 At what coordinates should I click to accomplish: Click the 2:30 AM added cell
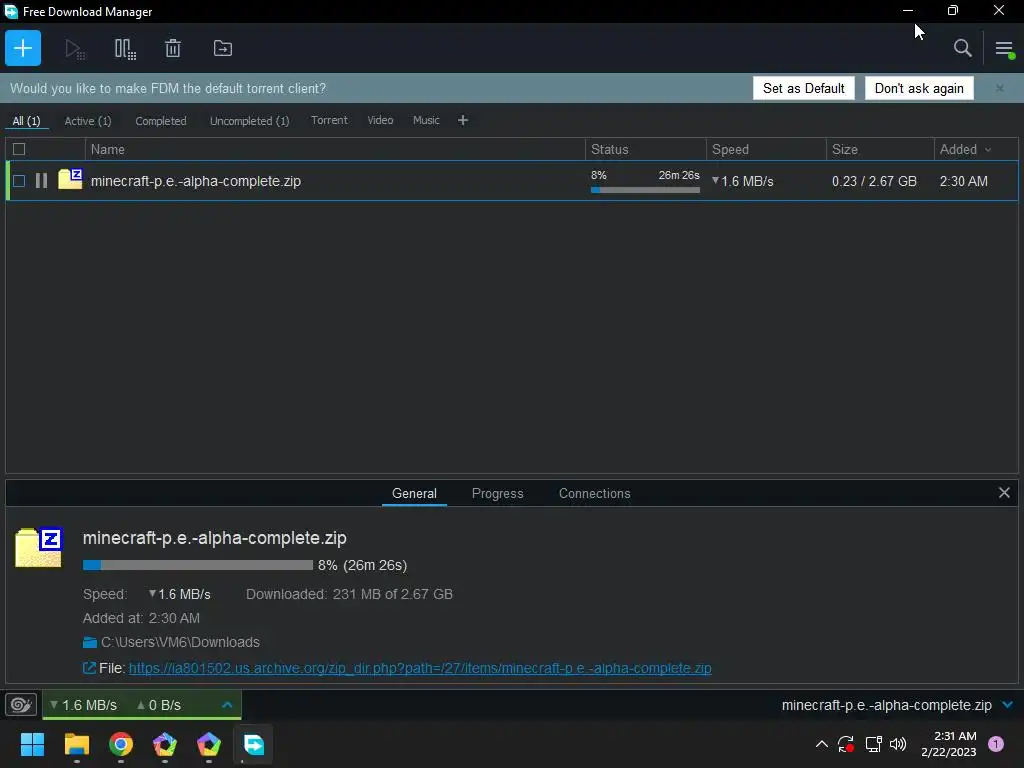(963, 182)
